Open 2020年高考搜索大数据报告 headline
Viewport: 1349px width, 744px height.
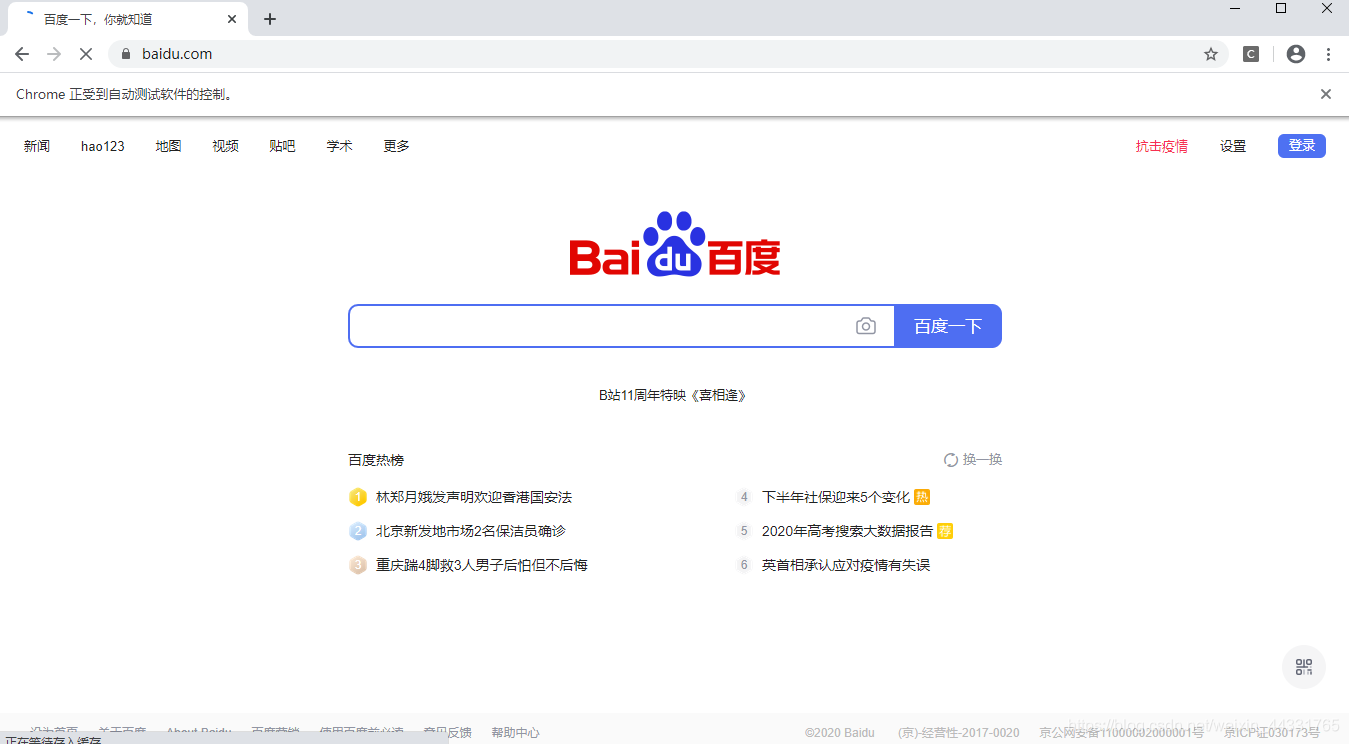pos(847,531)
